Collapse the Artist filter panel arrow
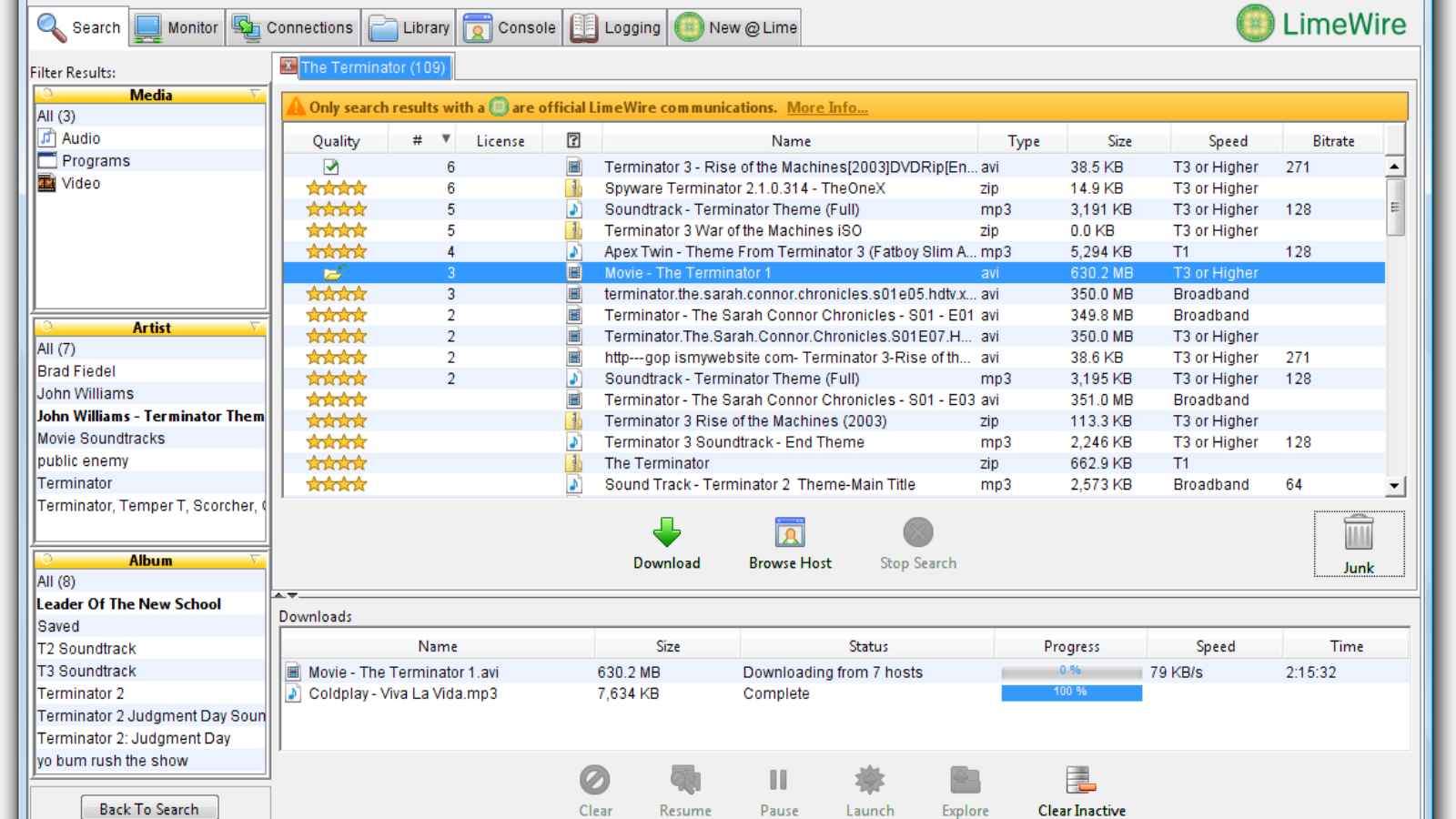 [256, 327]
